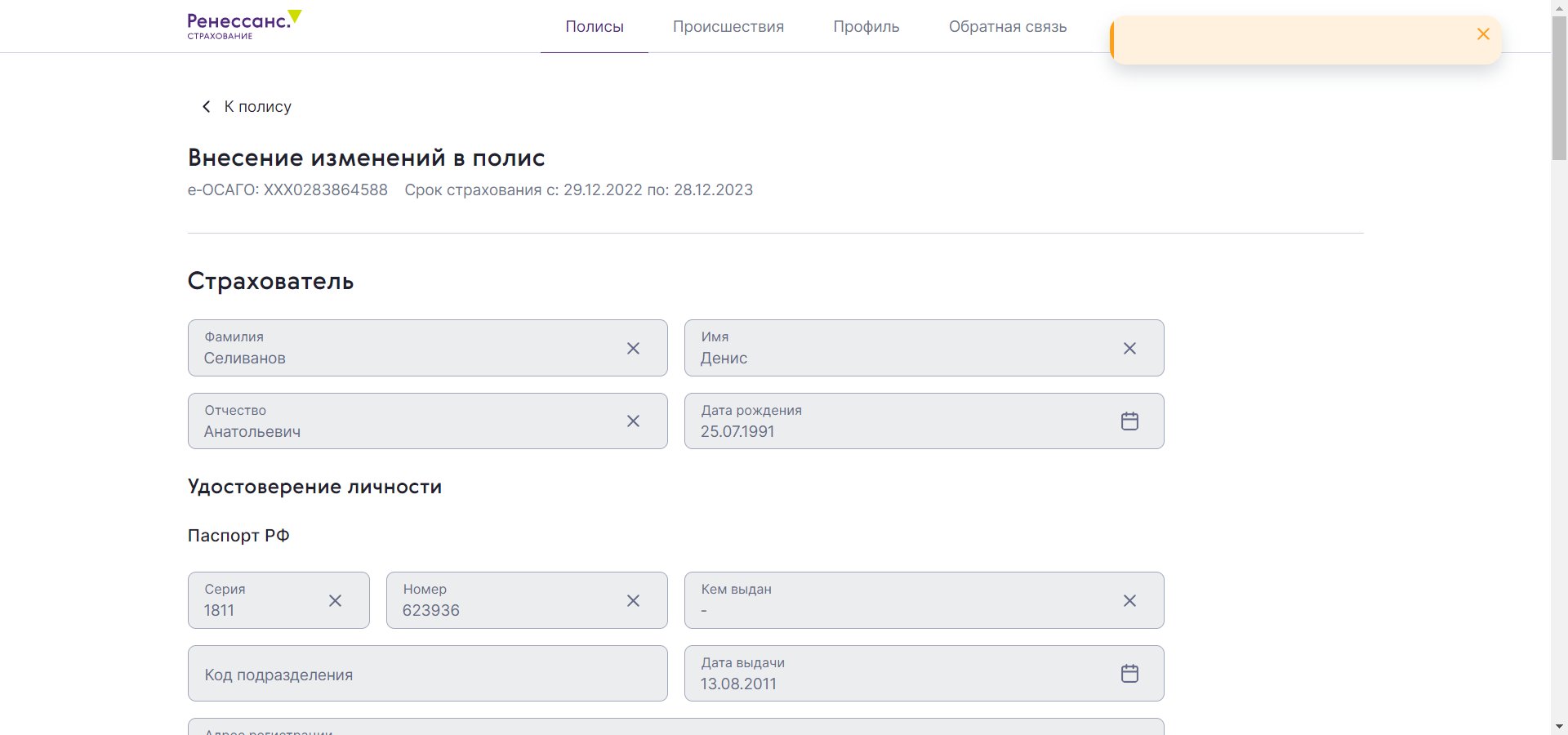Go to Обратная связь section

[1007, 27]
